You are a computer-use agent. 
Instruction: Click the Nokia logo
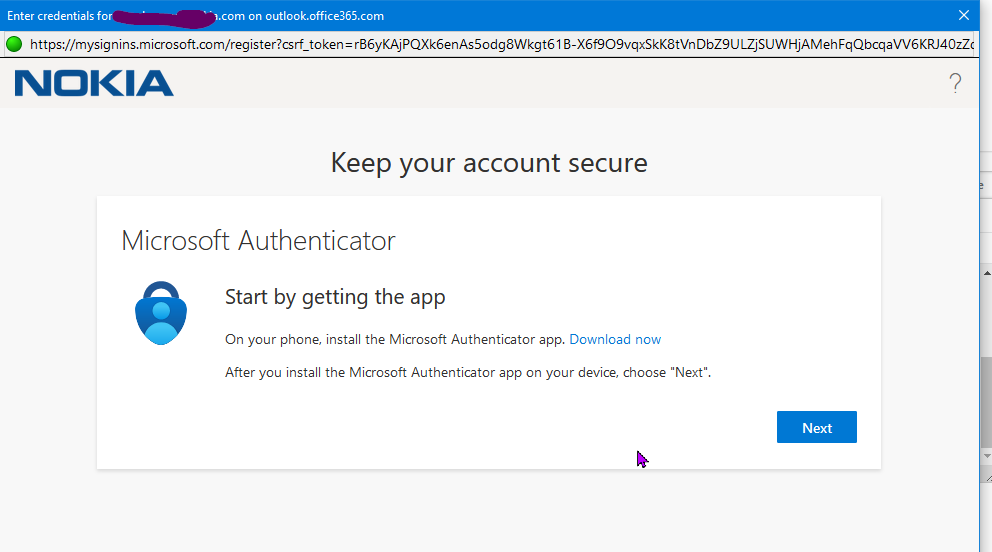tap(94, 83)
